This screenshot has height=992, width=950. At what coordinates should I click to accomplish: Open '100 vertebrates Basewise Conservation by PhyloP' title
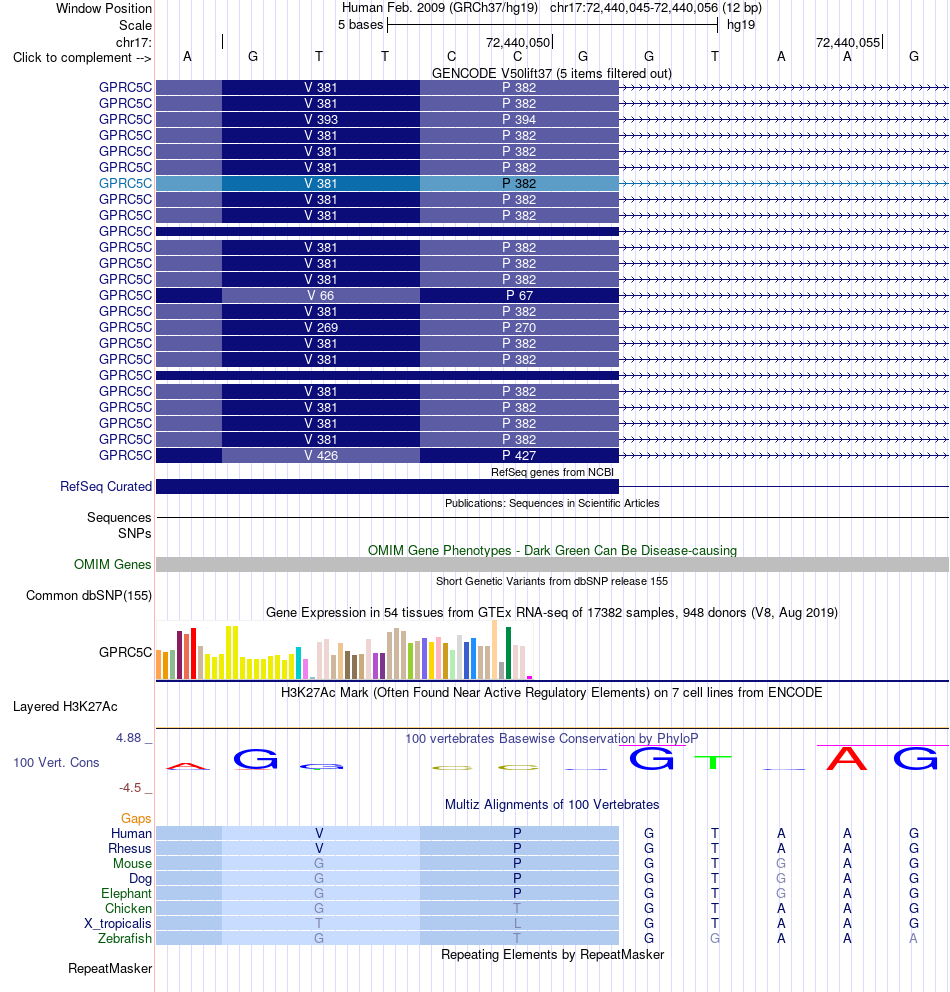tap(552, 738)
